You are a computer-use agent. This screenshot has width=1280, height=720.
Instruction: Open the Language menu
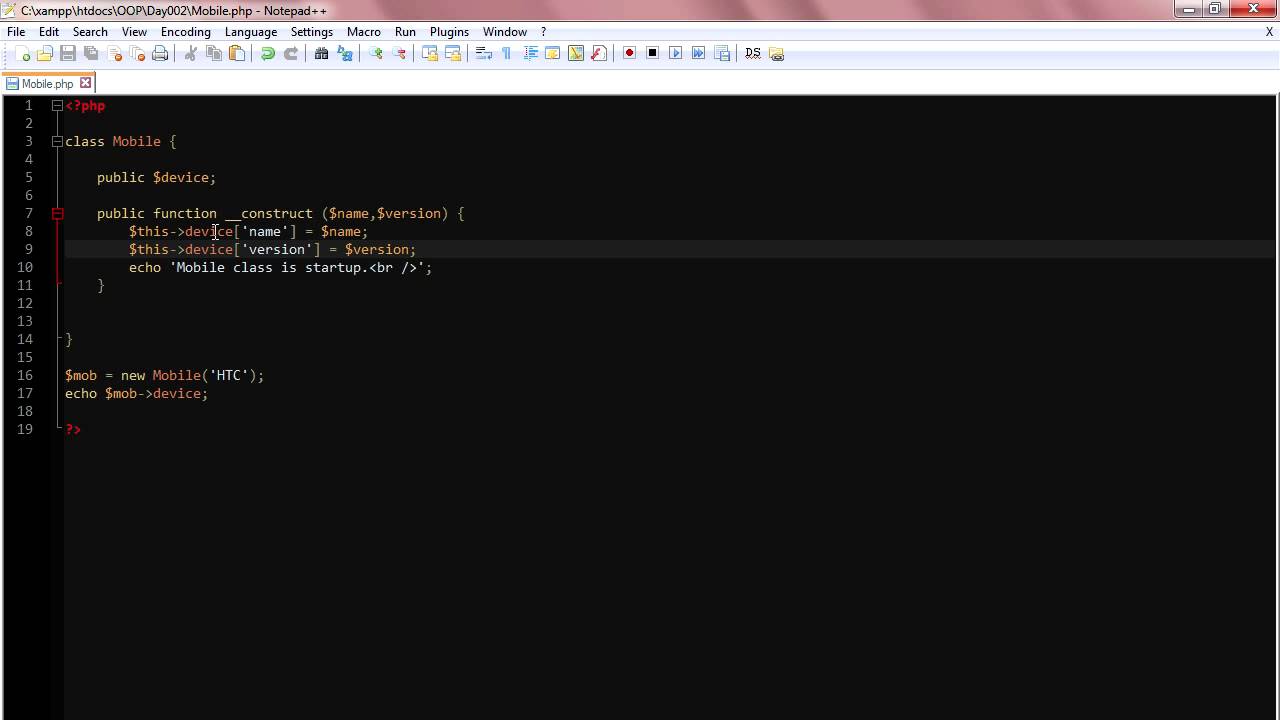251,32
